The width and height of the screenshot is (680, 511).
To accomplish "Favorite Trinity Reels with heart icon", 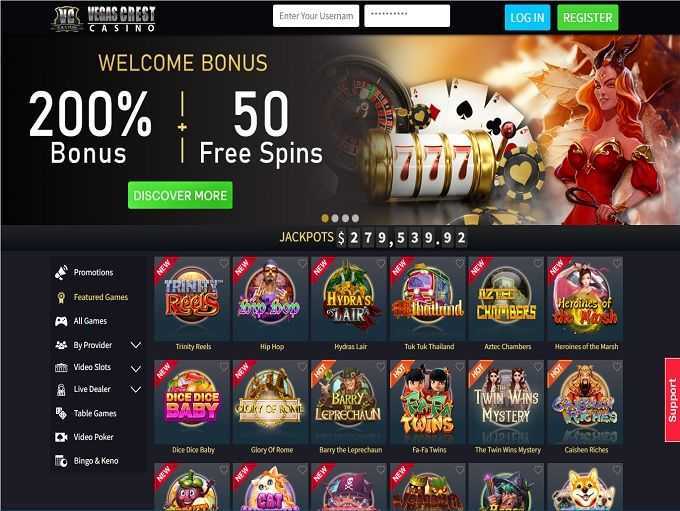I will click(x=223, y=263).
